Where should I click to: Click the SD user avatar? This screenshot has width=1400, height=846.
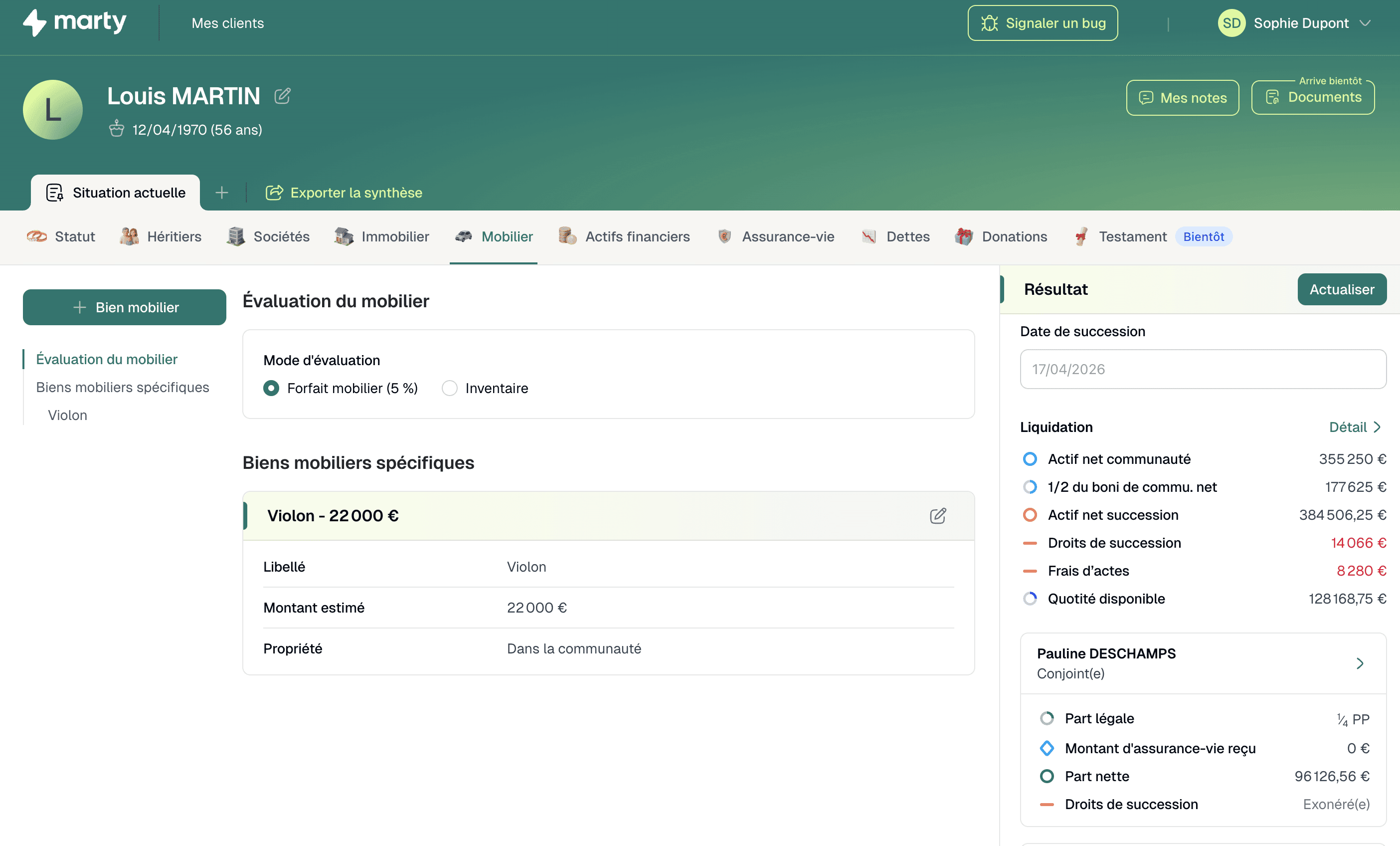pos(1231,23)
